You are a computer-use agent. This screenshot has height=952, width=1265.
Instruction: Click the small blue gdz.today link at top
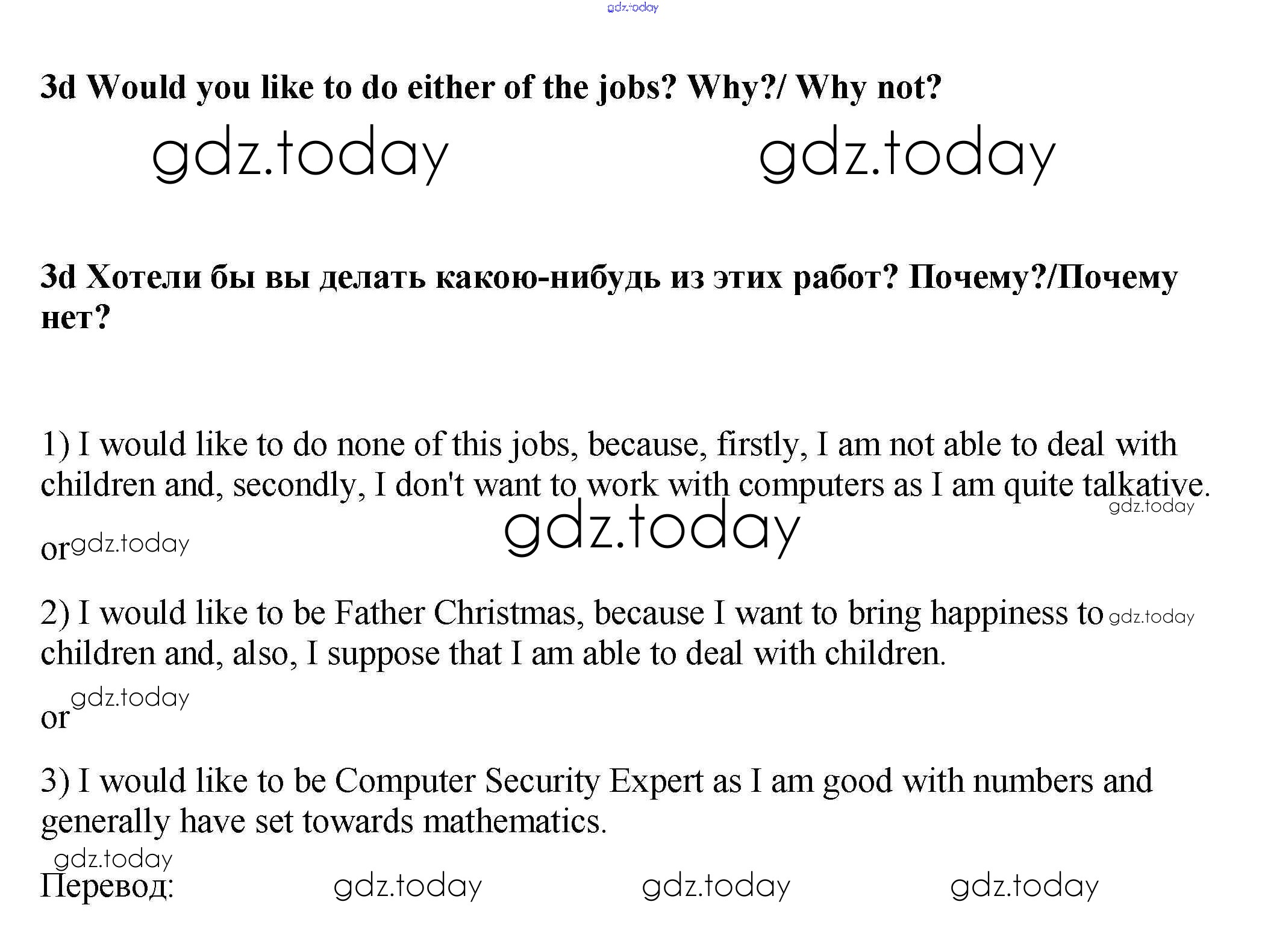[x=632, y=7]
